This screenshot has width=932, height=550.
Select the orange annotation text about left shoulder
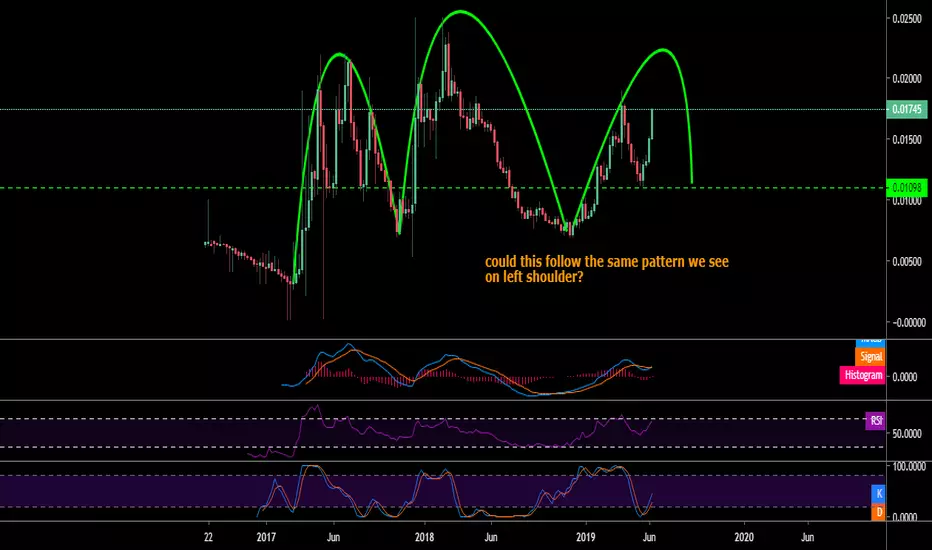(x=606, y=269)
